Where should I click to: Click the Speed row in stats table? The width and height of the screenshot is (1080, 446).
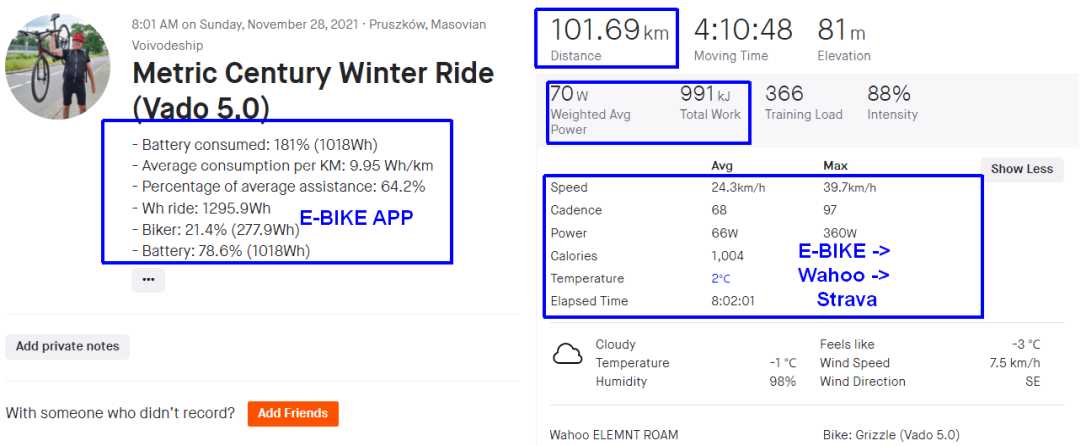pos(569,187)
